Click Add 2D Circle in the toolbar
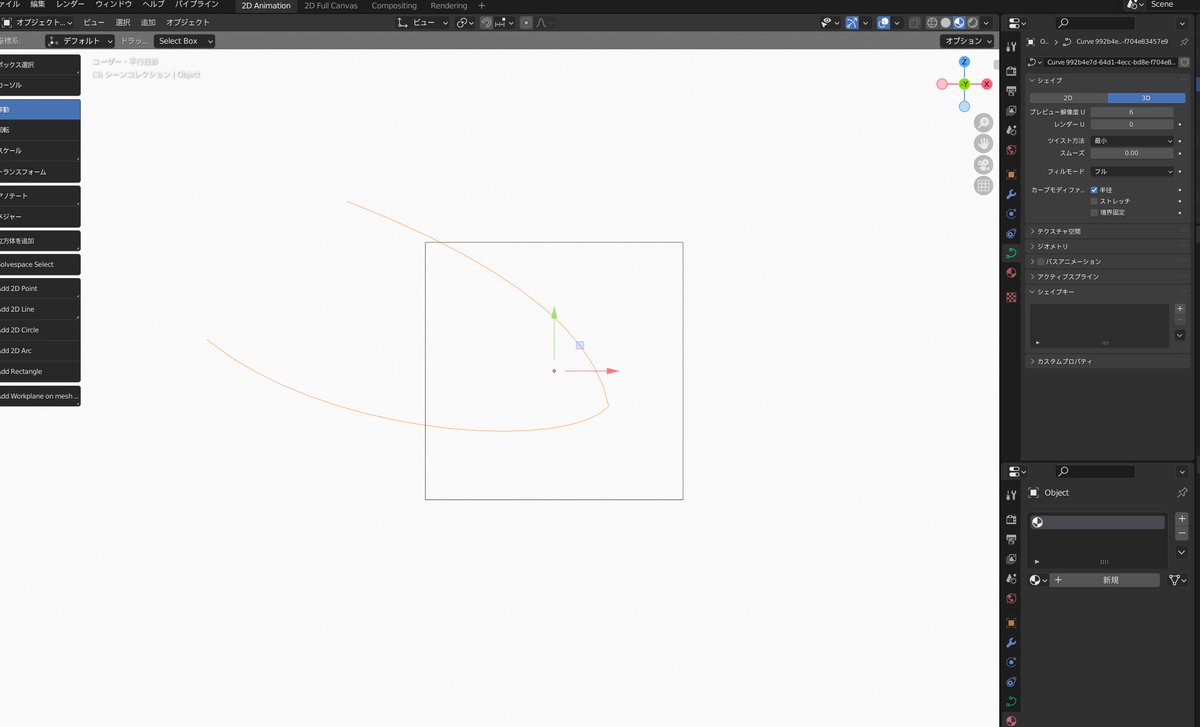Screen dimensions: 1200x727 [40, 330]
